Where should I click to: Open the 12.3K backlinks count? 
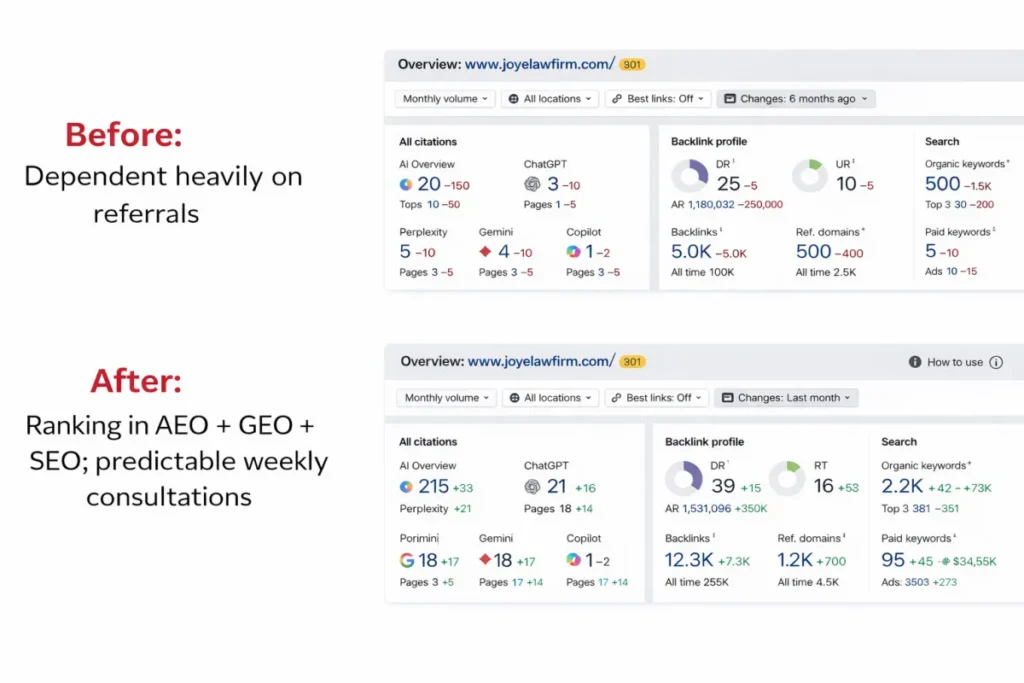click(x=689, y=561)
